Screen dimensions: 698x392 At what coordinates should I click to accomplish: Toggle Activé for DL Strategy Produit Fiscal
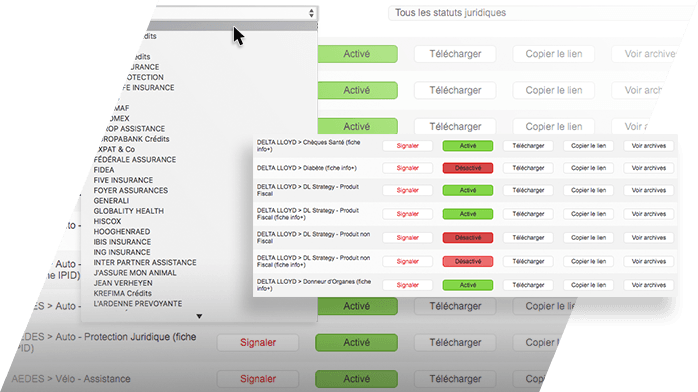click(467, 190)
